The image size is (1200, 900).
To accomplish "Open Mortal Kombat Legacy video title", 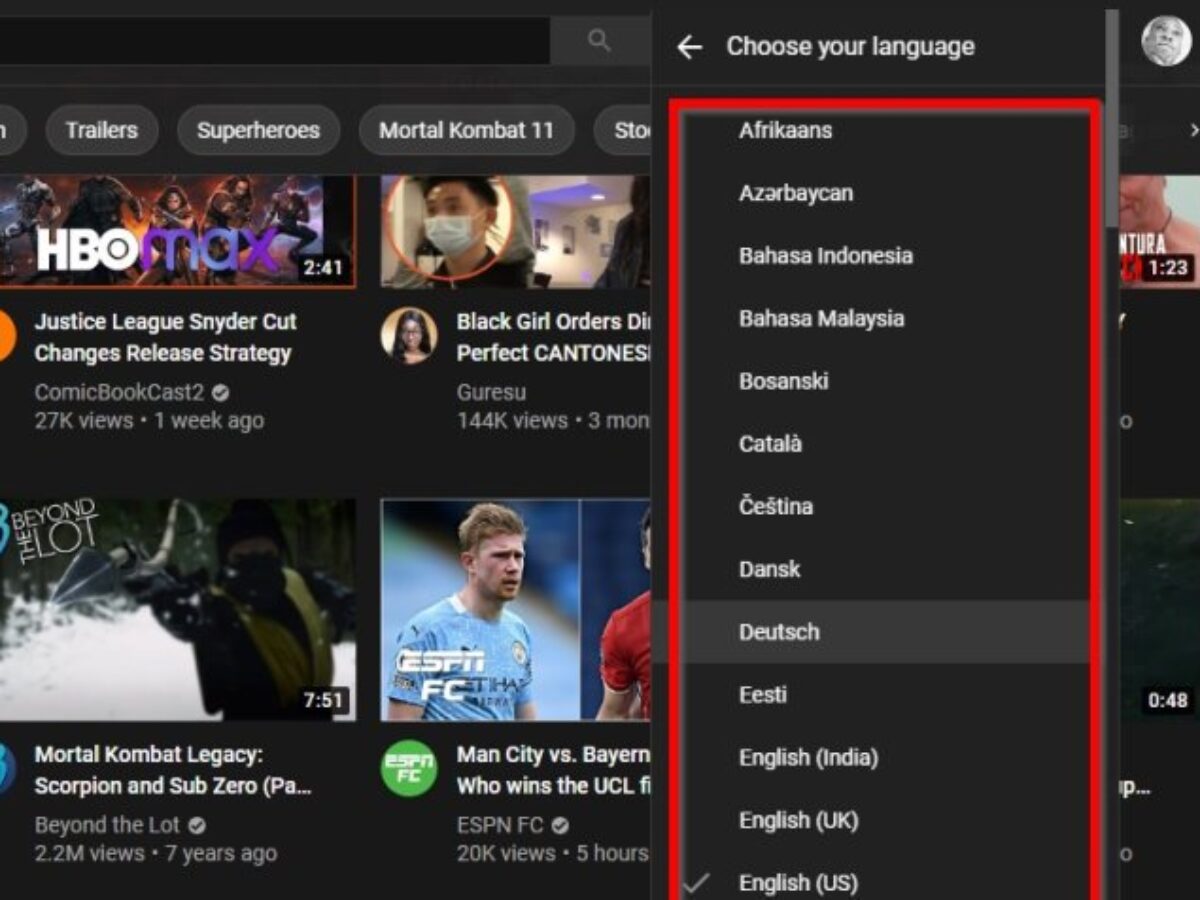I will pos(173,770).
